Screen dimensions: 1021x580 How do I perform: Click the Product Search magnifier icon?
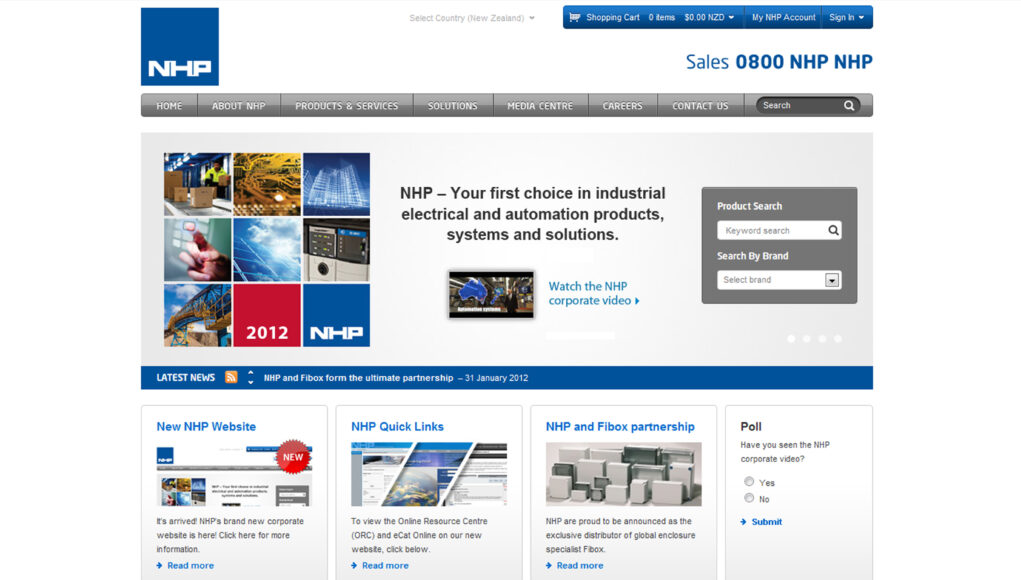[833, 230]
